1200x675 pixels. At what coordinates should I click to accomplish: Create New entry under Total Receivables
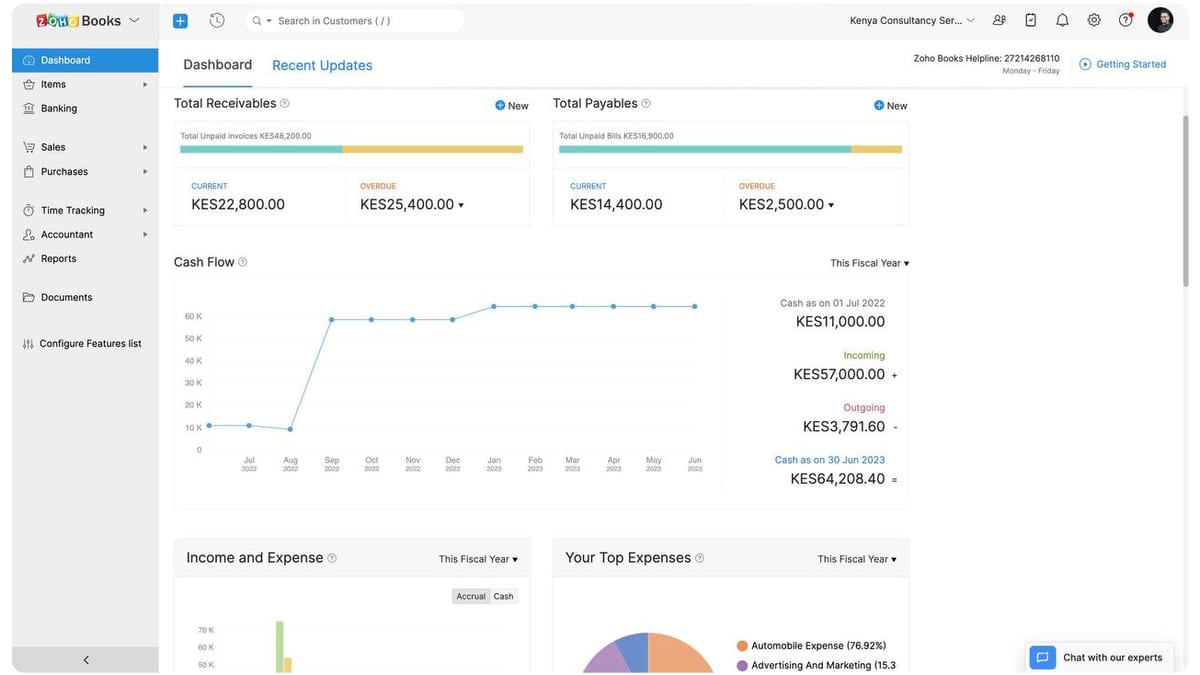click(x=512, y=105)
